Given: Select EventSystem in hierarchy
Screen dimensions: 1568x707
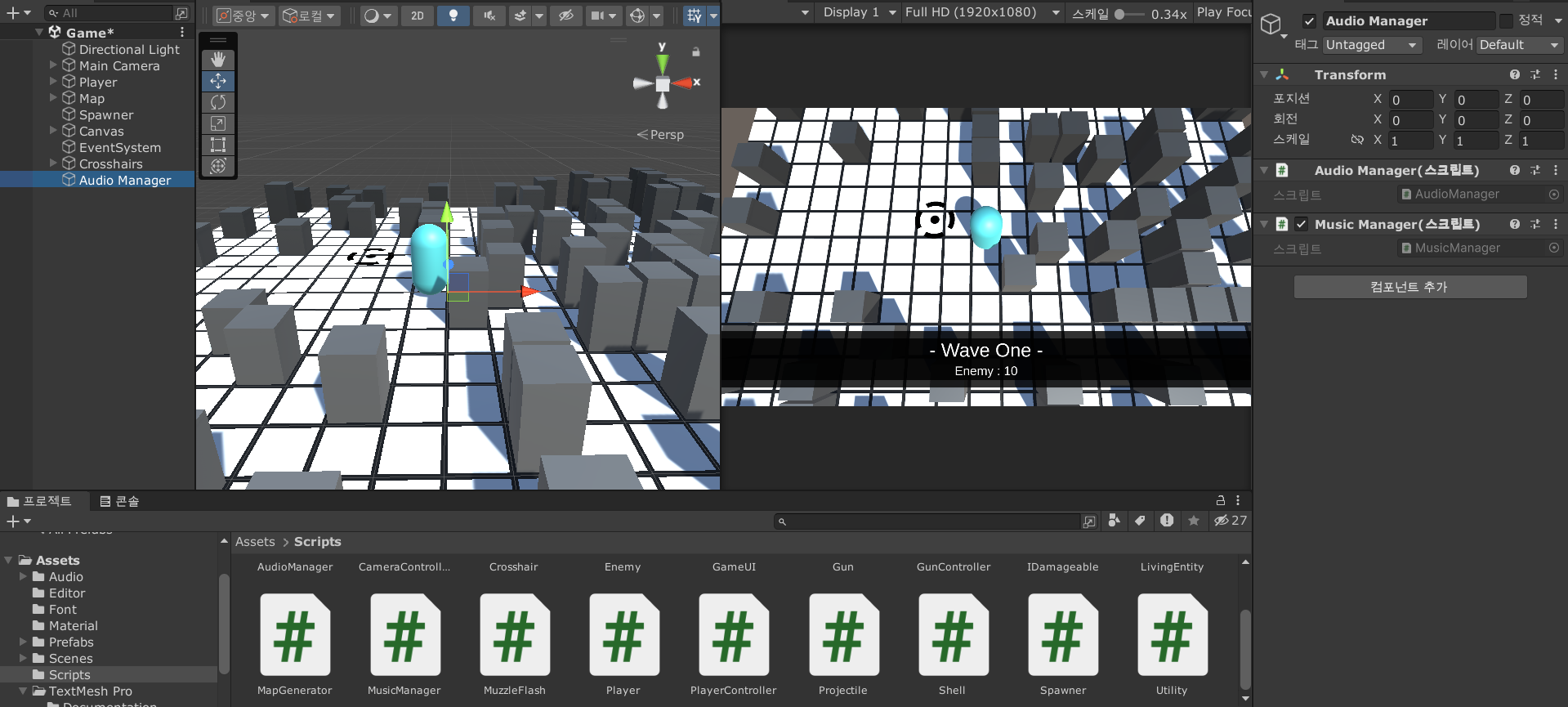Looking at the screenshot, I should [120, 147].
